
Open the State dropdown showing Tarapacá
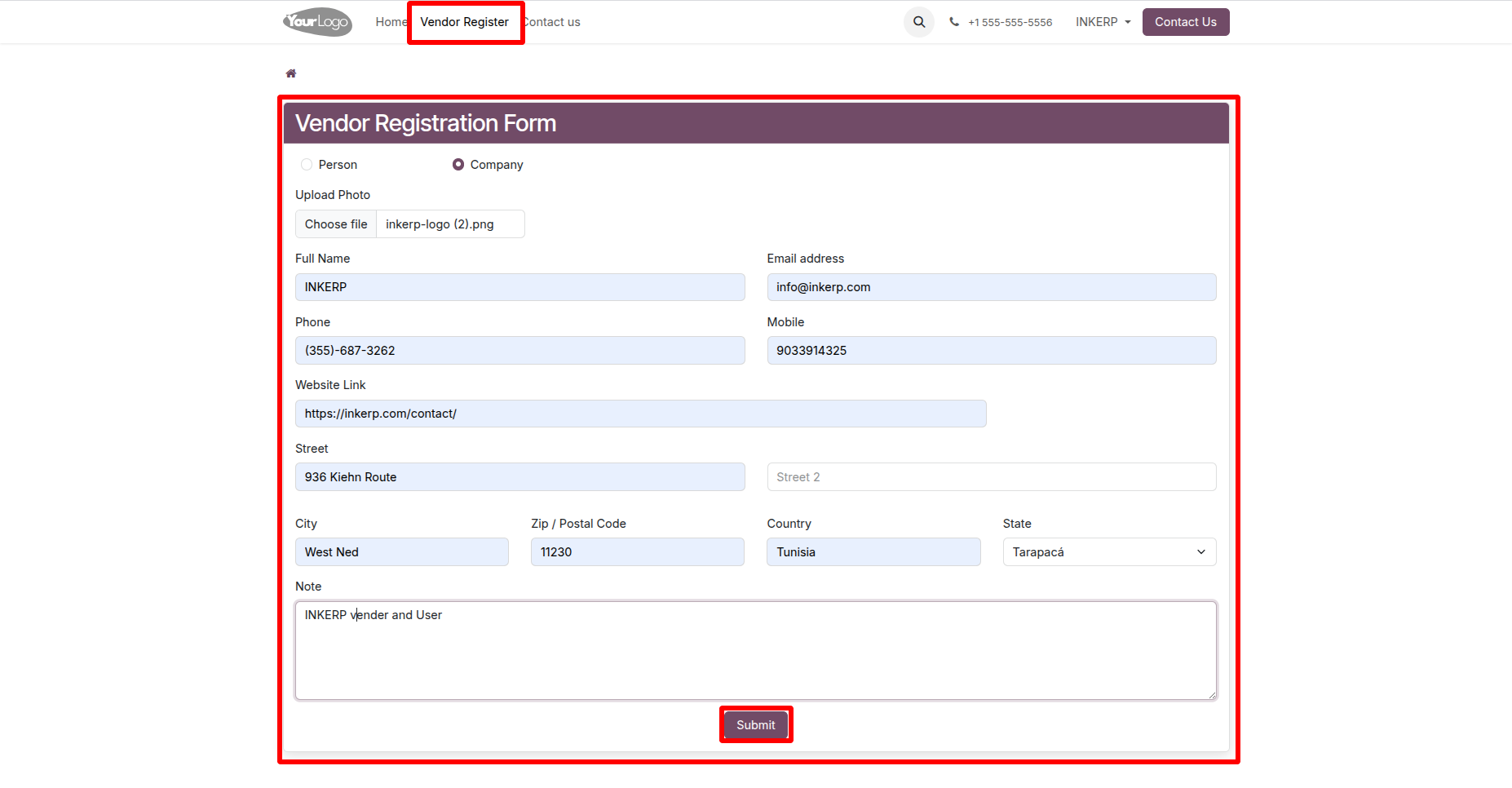click(1109, 552)
